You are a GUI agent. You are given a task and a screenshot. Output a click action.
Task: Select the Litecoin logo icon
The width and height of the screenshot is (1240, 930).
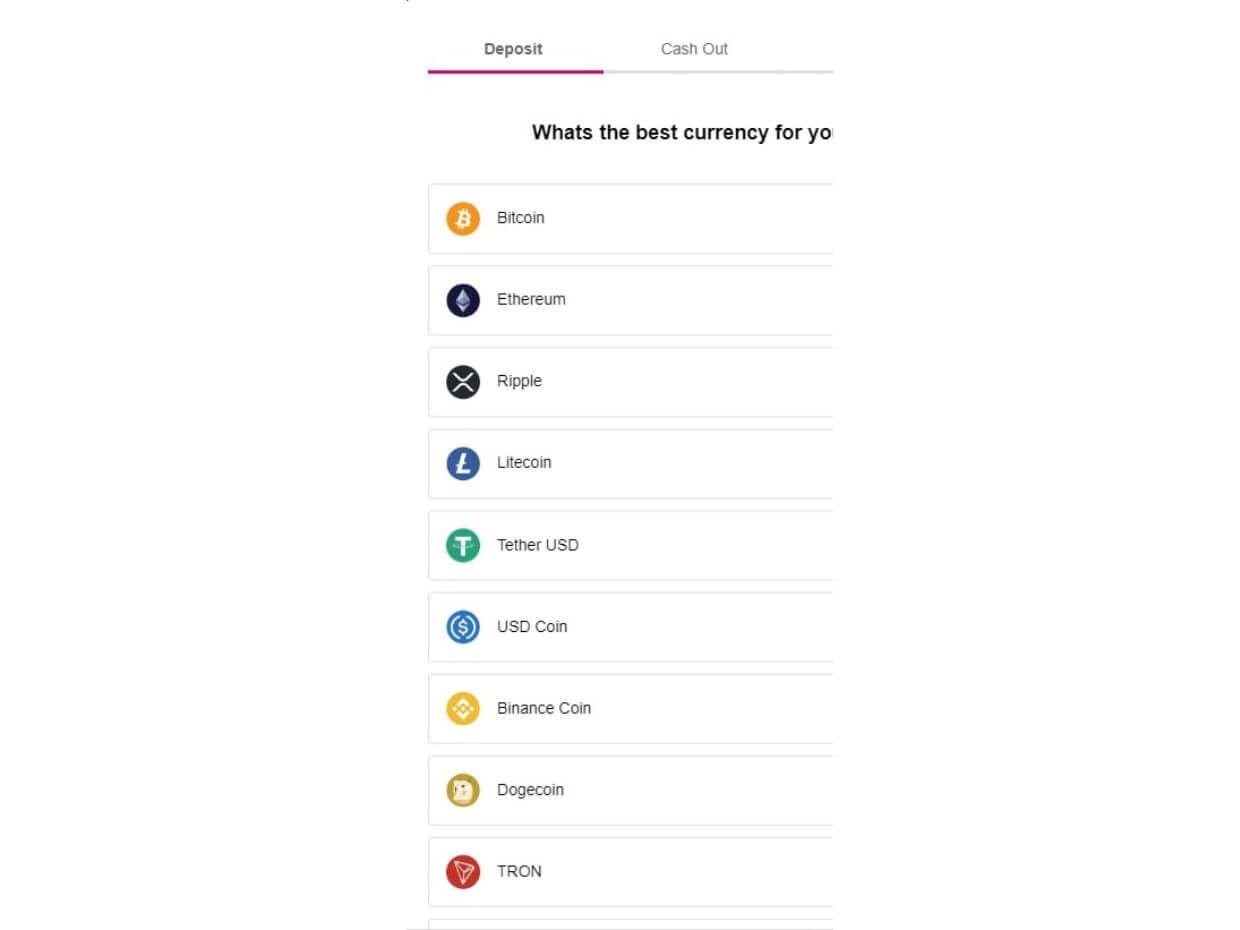462,463
